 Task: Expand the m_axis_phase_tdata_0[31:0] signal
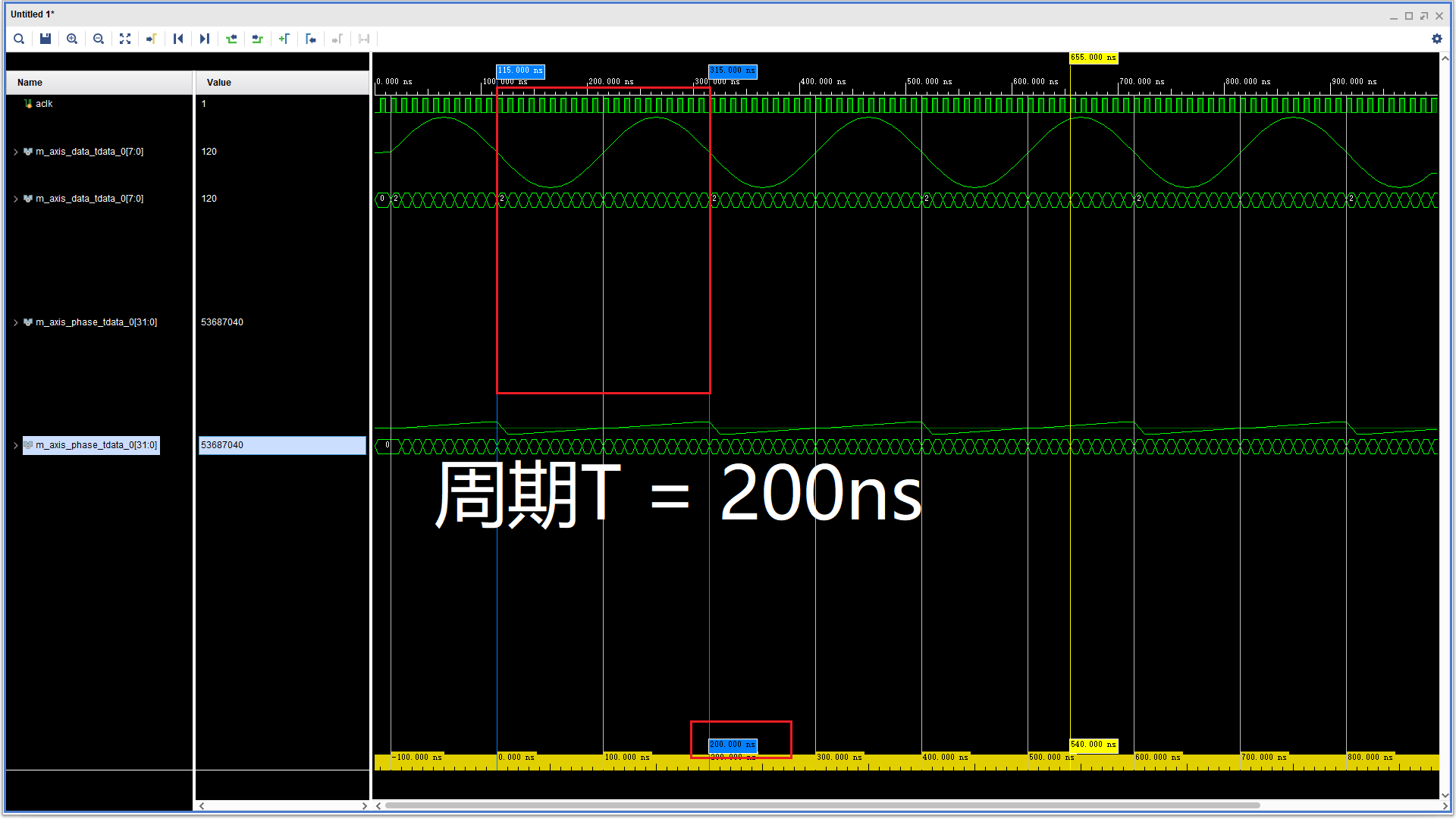click(x=15, y=322)
